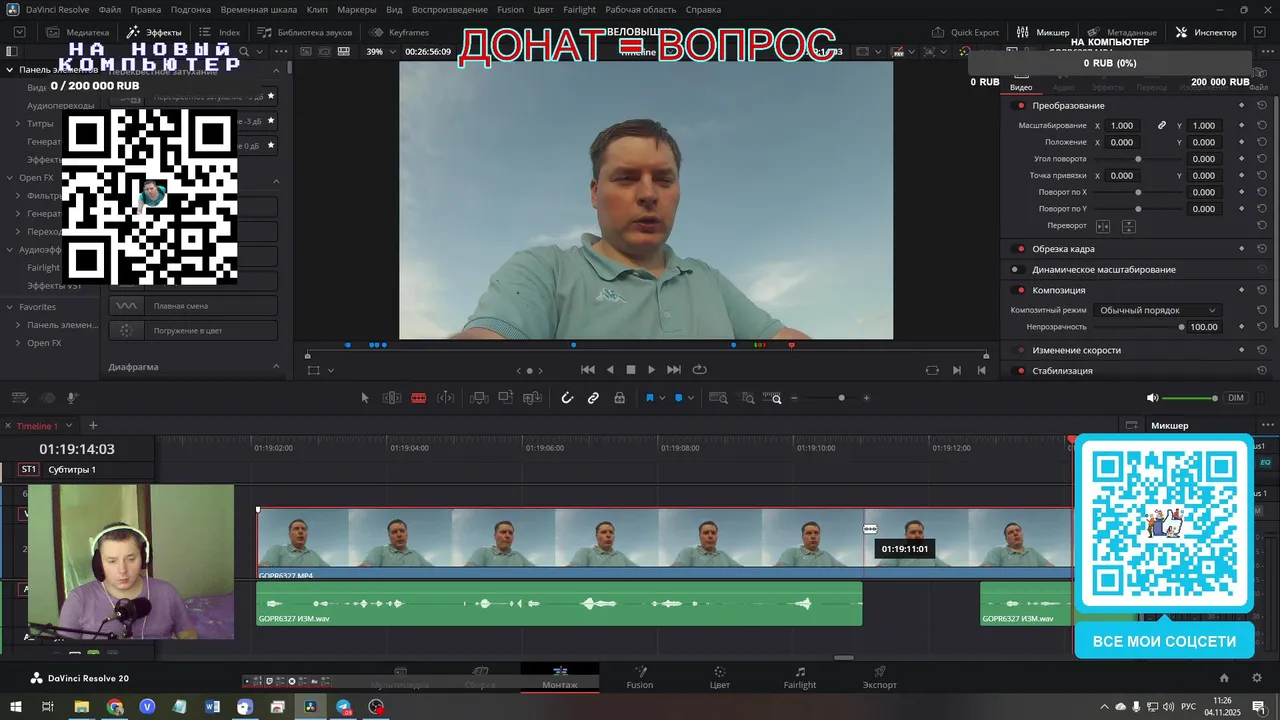This screenshot has height=720, width=1280.
Task: Switch to the Fusion page tab
Action: coord(640,678)
